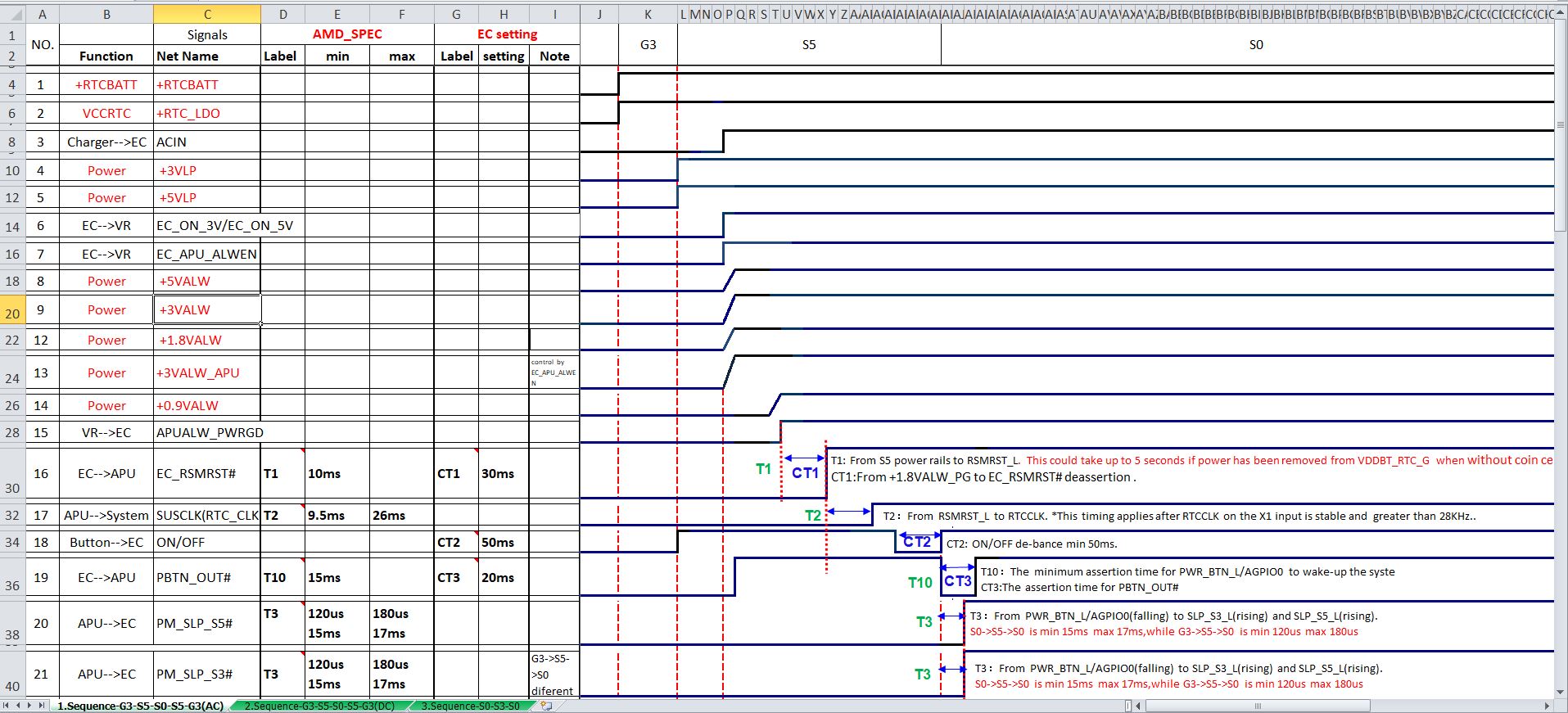Select column G header

456,14
